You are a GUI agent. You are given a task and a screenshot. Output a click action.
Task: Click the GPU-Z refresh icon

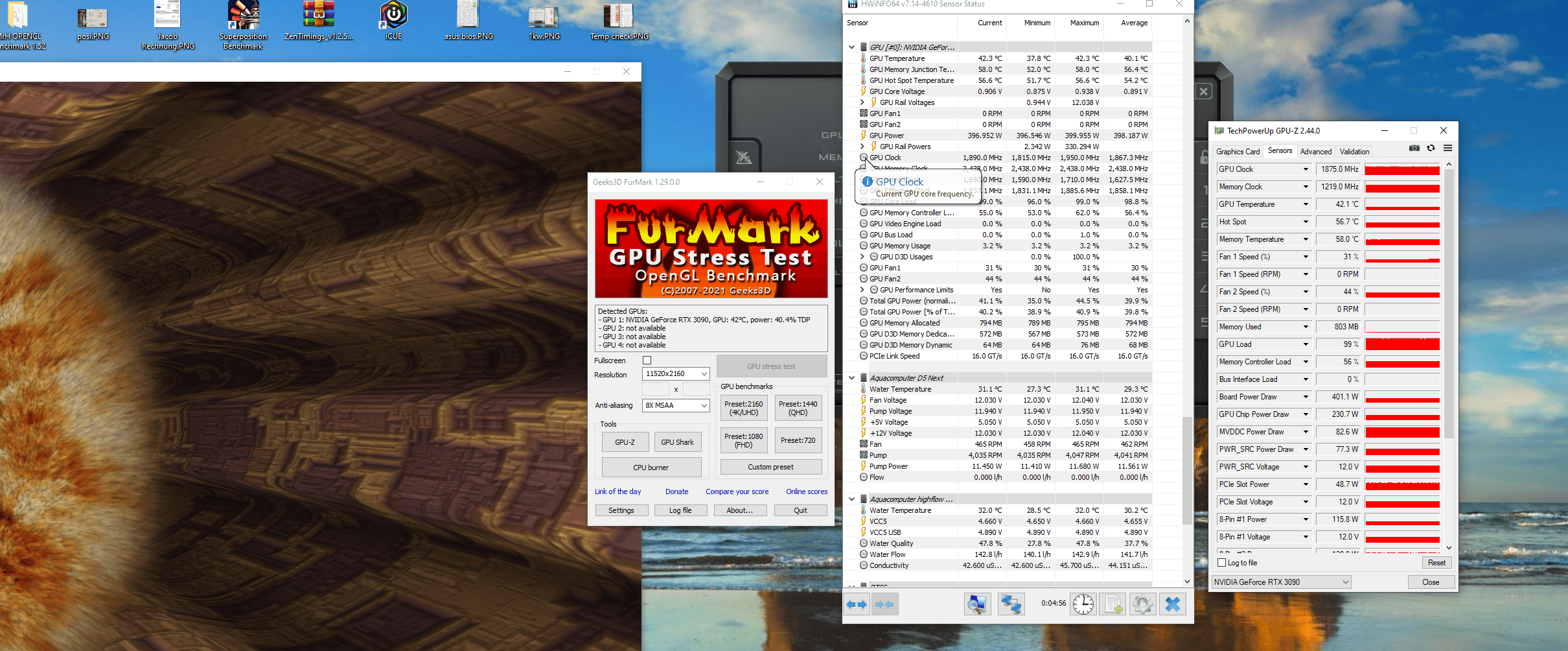(x=1431, y=148)
